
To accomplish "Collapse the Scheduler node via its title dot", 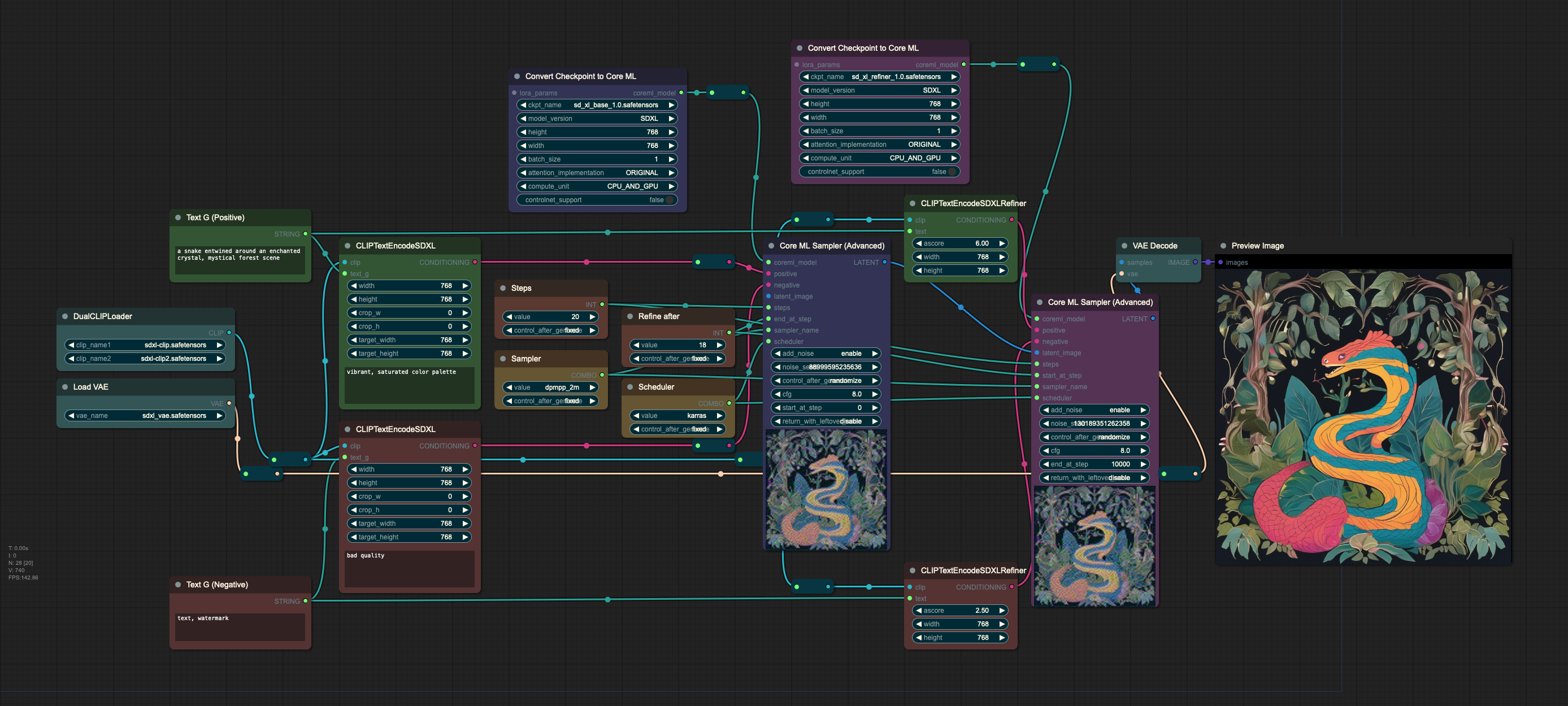I will click(630, 387).
